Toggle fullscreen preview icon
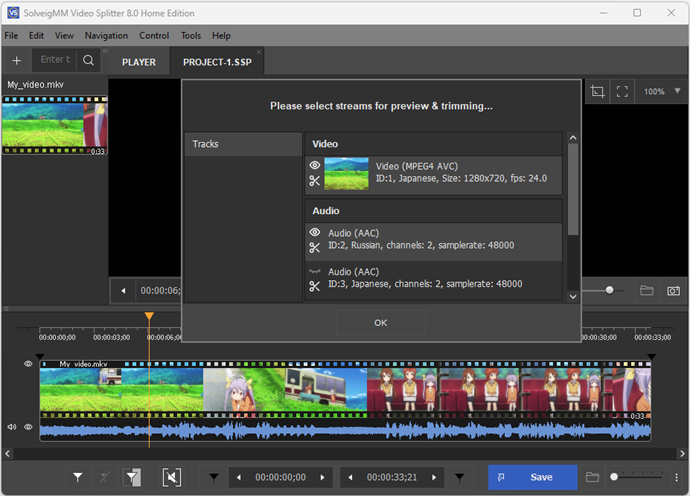Screen dimensions: 690x496 tap(622, 92)
